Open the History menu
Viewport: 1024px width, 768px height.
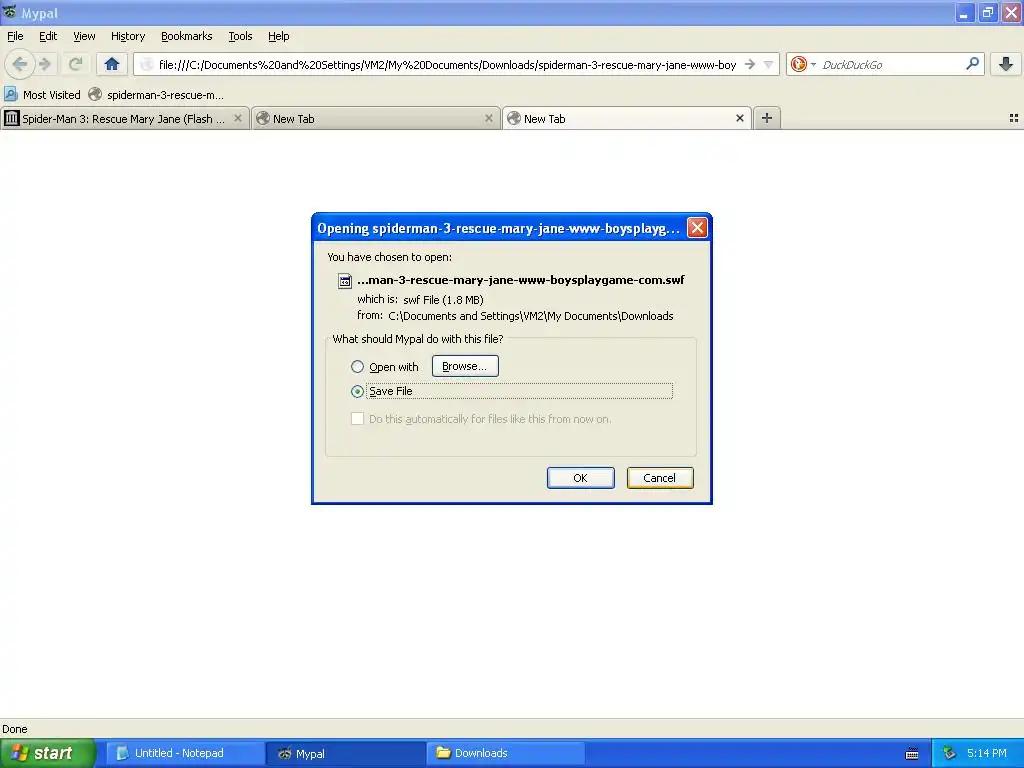click(x=127, y=36)
